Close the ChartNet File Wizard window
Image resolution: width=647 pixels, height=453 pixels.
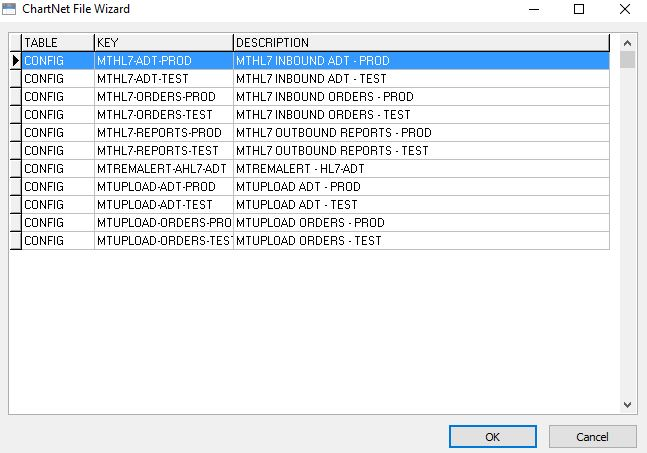(x=625, y=9)
